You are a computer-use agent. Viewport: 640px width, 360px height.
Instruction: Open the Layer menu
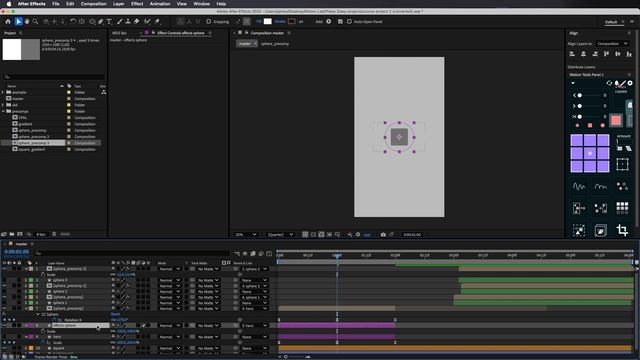click(x=118, y=4)
